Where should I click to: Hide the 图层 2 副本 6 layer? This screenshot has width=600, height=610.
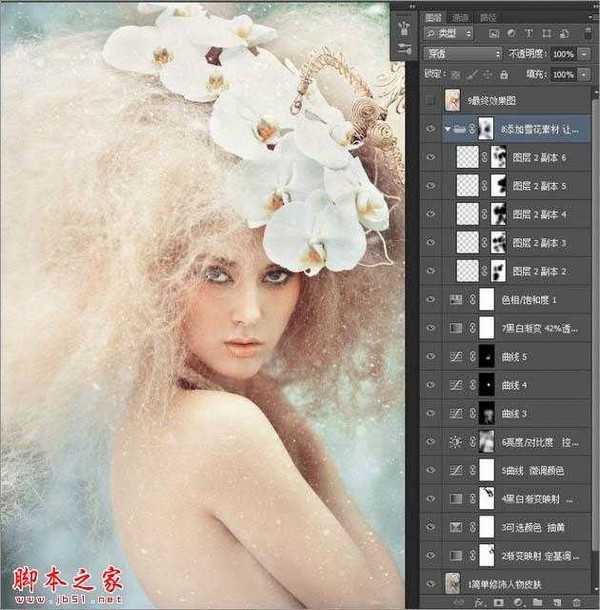tap(432, 157)
